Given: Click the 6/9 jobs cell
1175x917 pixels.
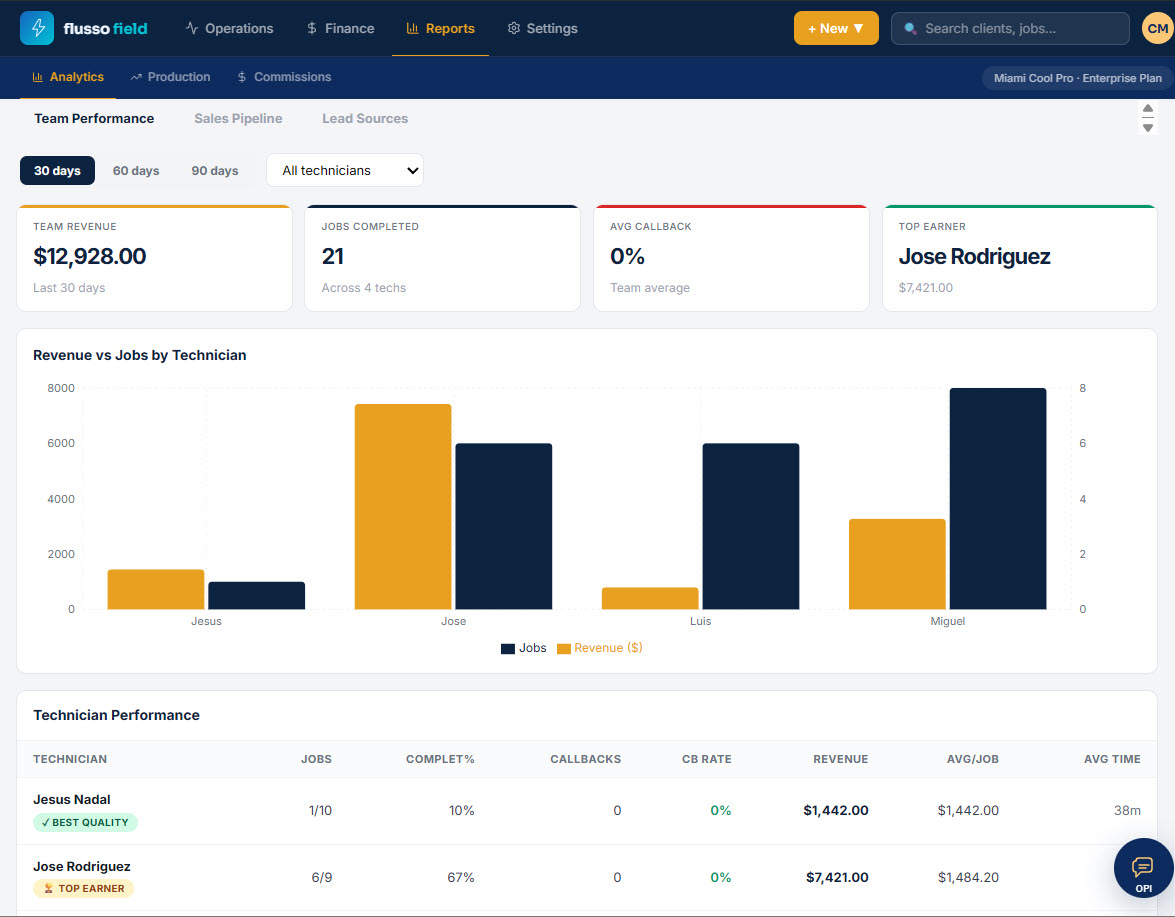Looking at the screenshot, I should (x=321, y=877).
